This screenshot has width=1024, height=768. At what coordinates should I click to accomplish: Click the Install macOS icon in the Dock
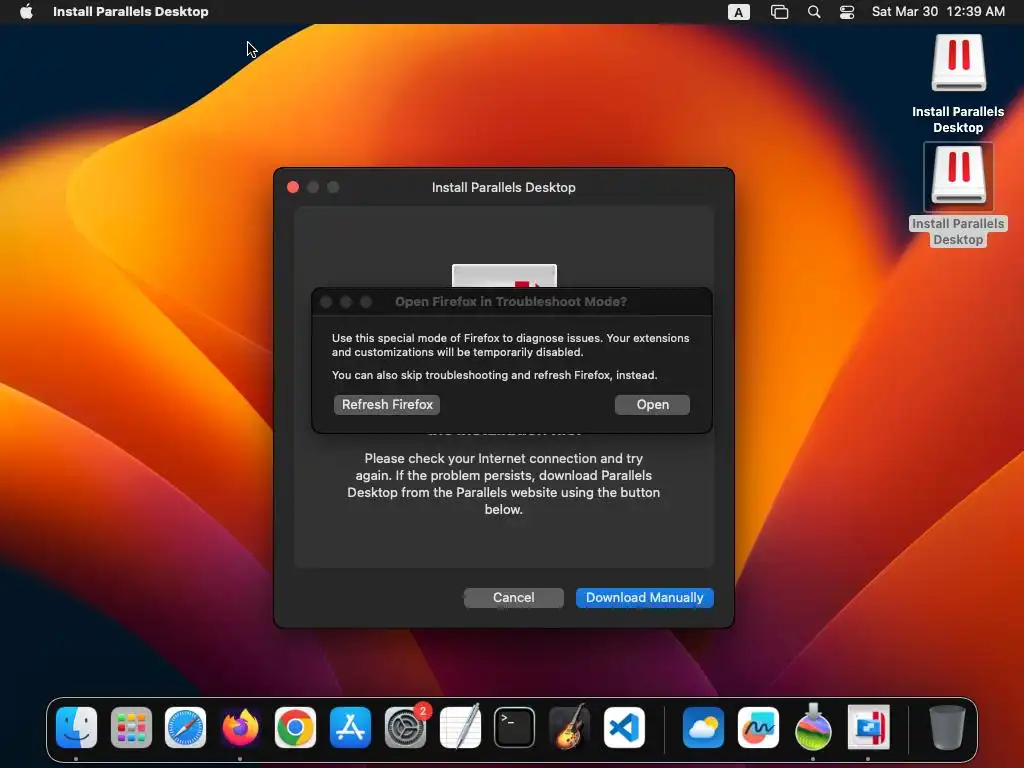[813, 727]
